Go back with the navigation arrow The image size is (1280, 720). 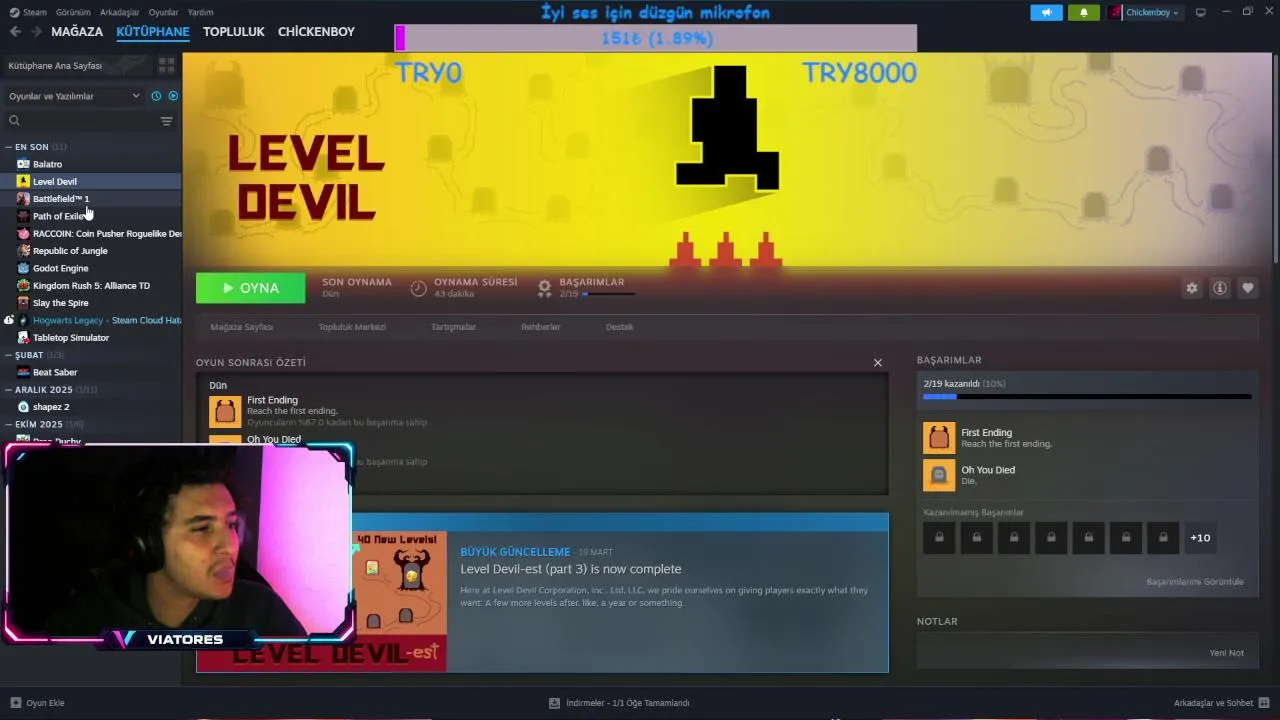(15, 32)
